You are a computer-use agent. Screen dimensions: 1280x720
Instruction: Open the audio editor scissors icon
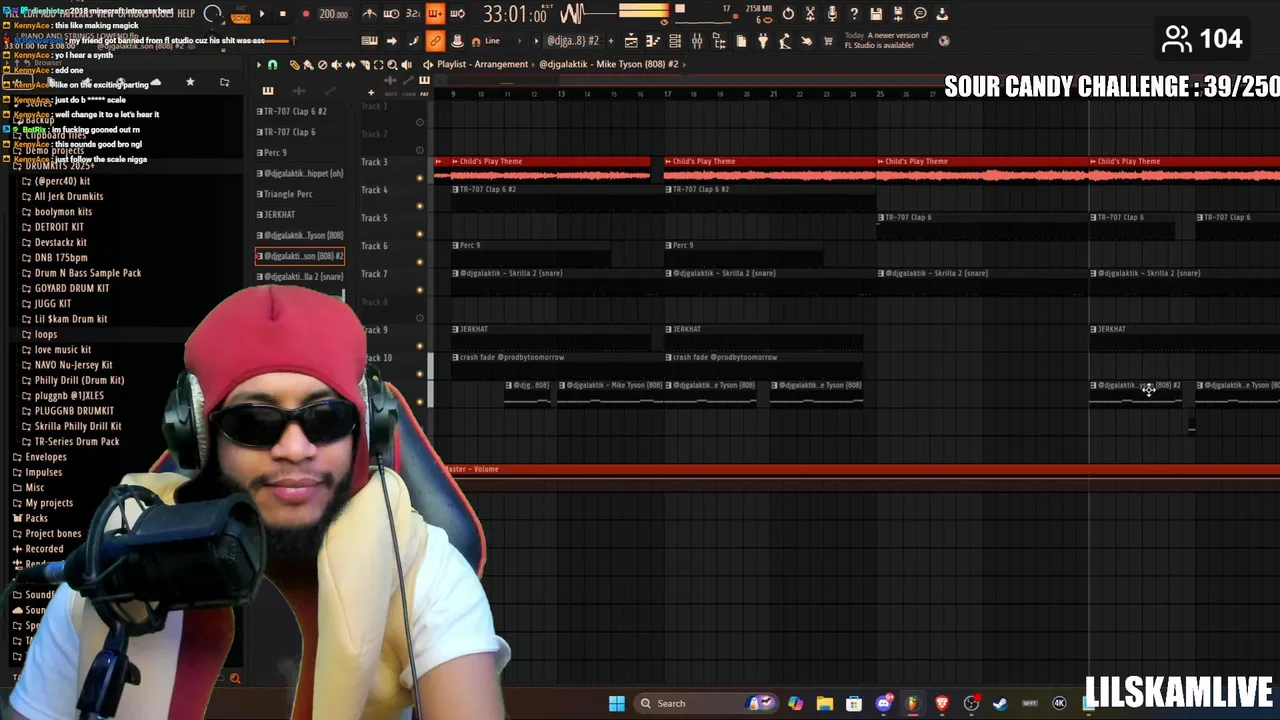point(810,14)
